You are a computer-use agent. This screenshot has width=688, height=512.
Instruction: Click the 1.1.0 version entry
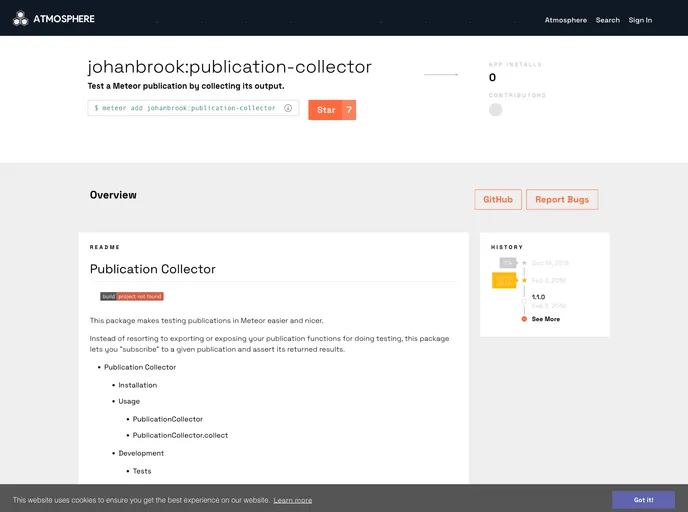(538, 297)
